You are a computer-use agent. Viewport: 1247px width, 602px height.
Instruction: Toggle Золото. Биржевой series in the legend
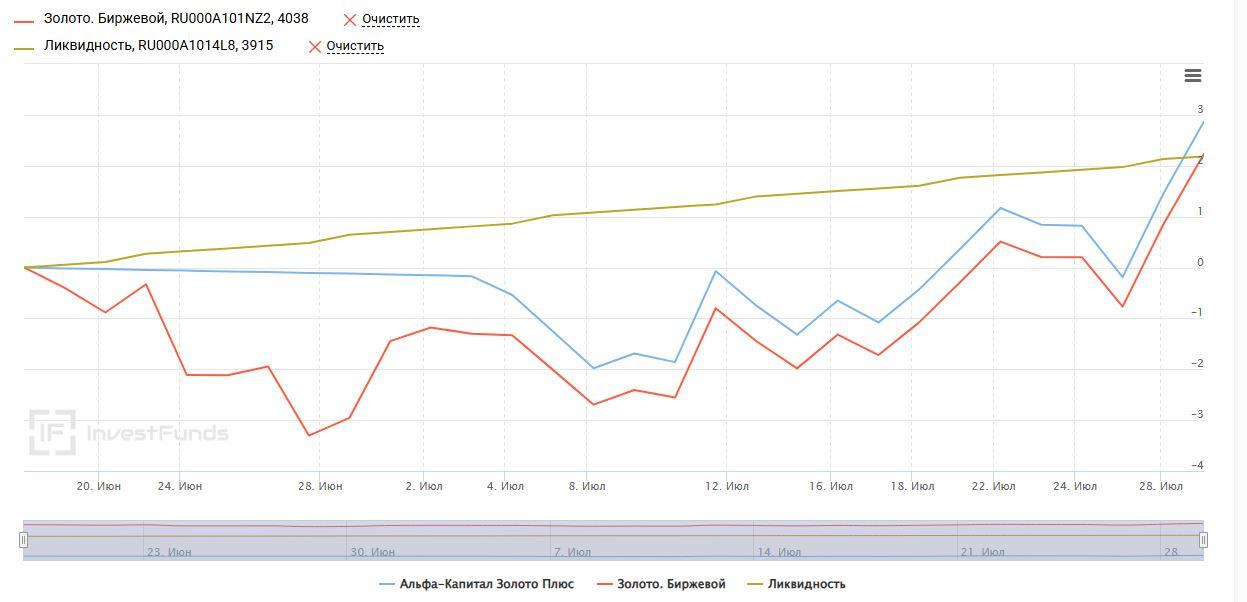pyautogui.click(x=660, y=584)
